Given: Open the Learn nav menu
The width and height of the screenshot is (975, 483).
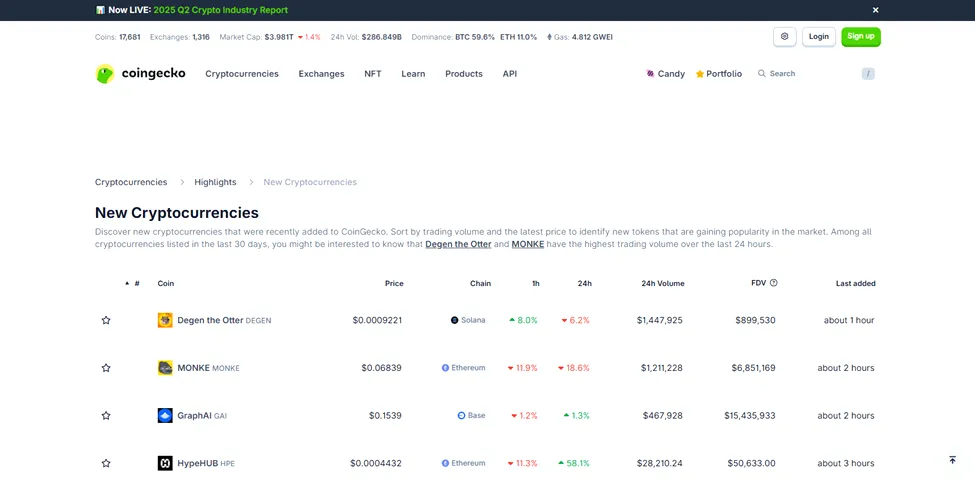Looking at the screenshot, I should [x=414, y=73].
